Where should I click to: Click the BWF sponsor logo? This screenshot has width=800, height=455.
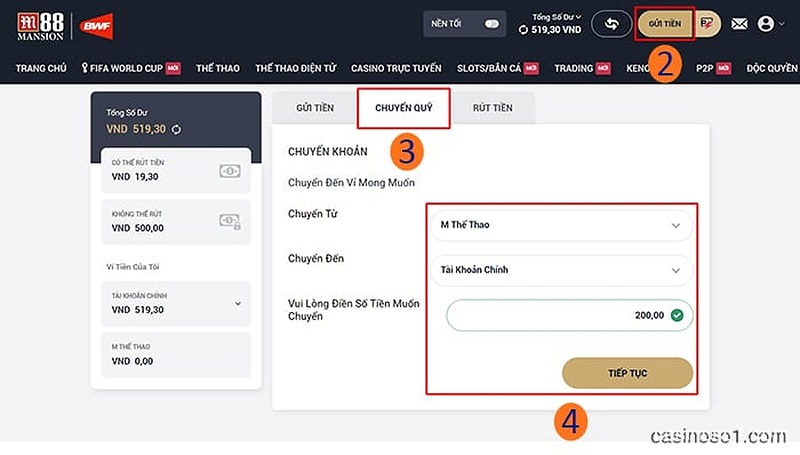click(96, 24)
